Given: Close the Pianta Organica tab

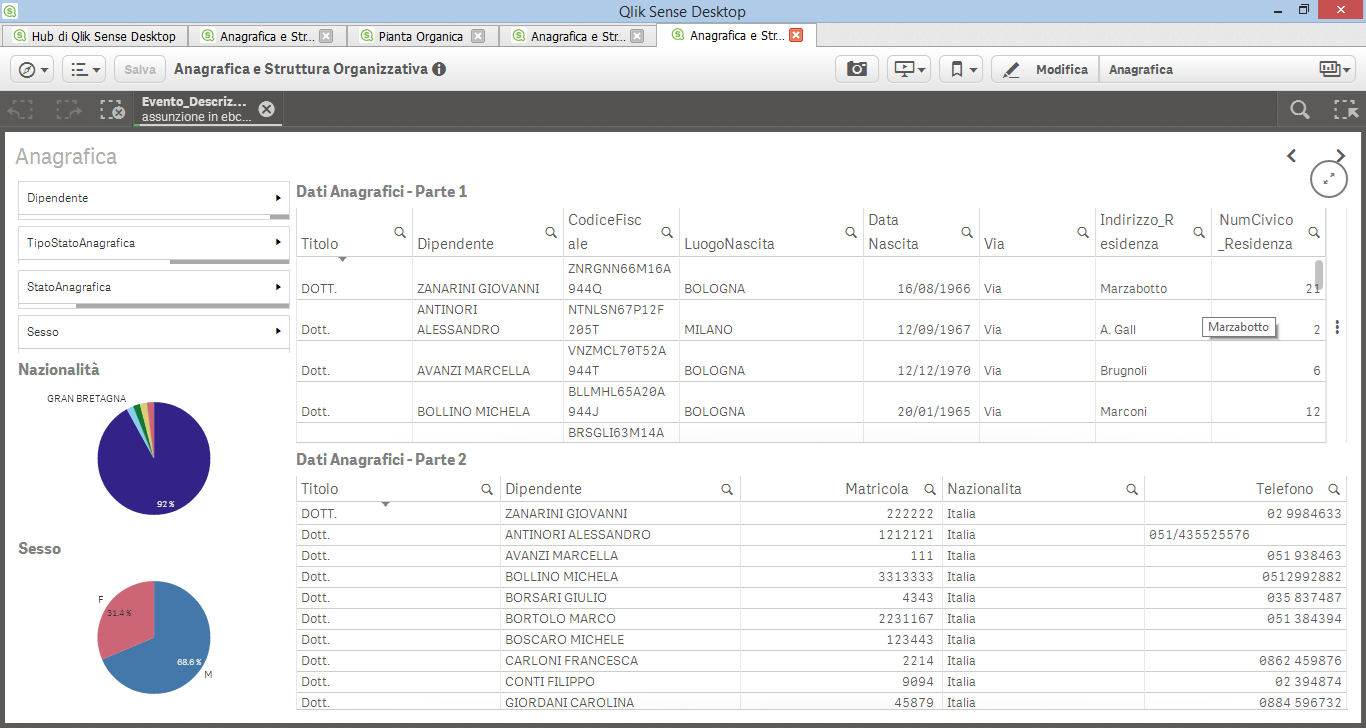Looking at the screenshot, I should (478, 36).
